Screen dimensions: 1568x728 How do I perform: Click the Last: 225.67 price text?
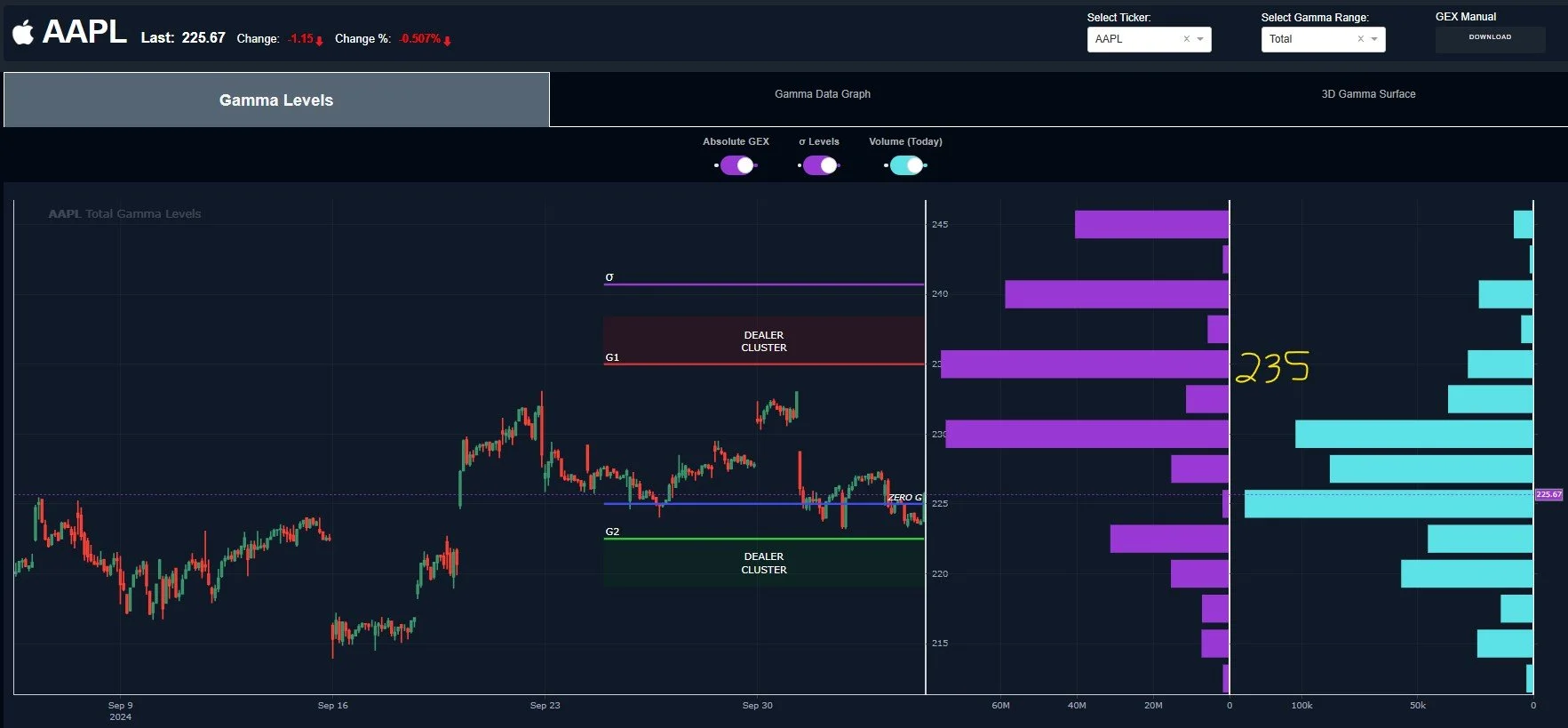[183, 37]
